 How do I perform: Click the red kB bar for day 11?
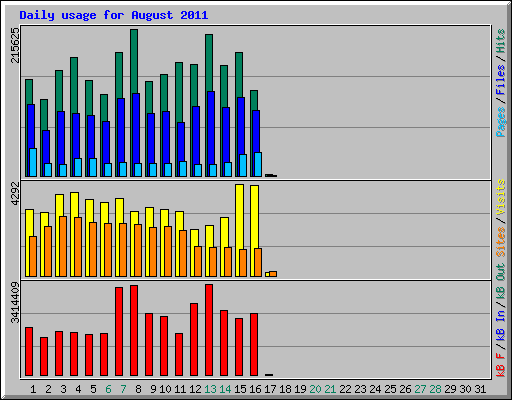[x=179, y=354]
